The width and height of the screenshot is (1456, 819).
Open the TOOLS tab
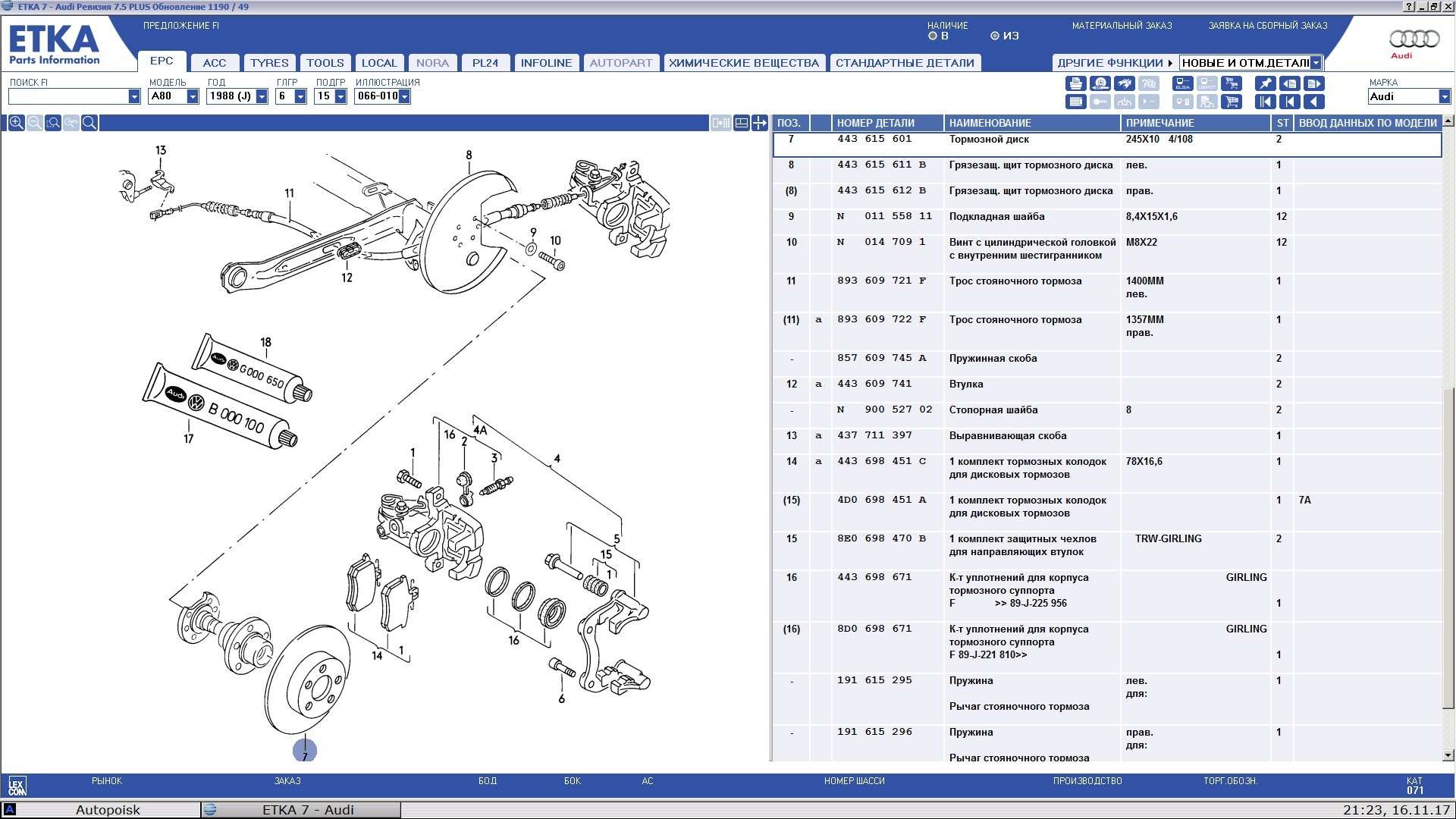[x=325, y=63]
